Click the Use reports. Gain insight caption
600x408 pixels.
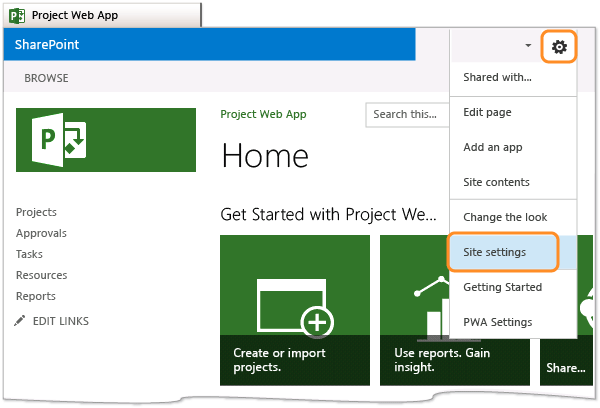(442, 360)
